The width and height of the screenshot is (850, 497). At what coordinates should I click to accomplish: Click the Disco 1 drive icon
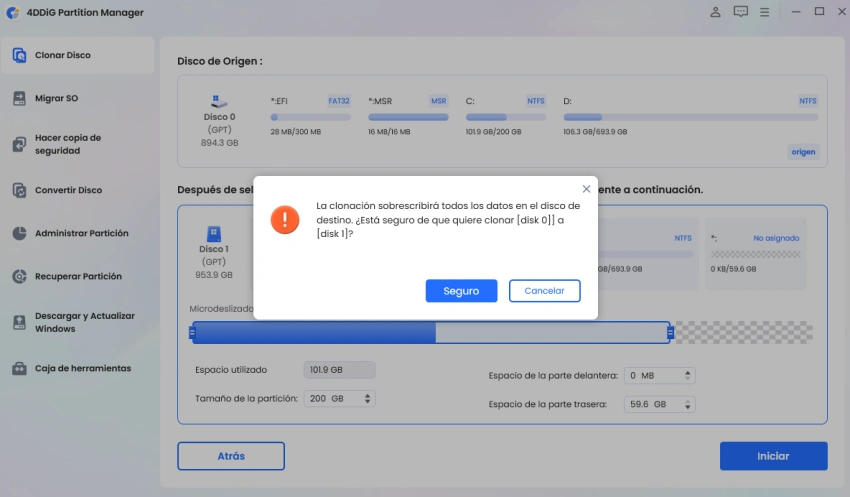coord(214,234)
